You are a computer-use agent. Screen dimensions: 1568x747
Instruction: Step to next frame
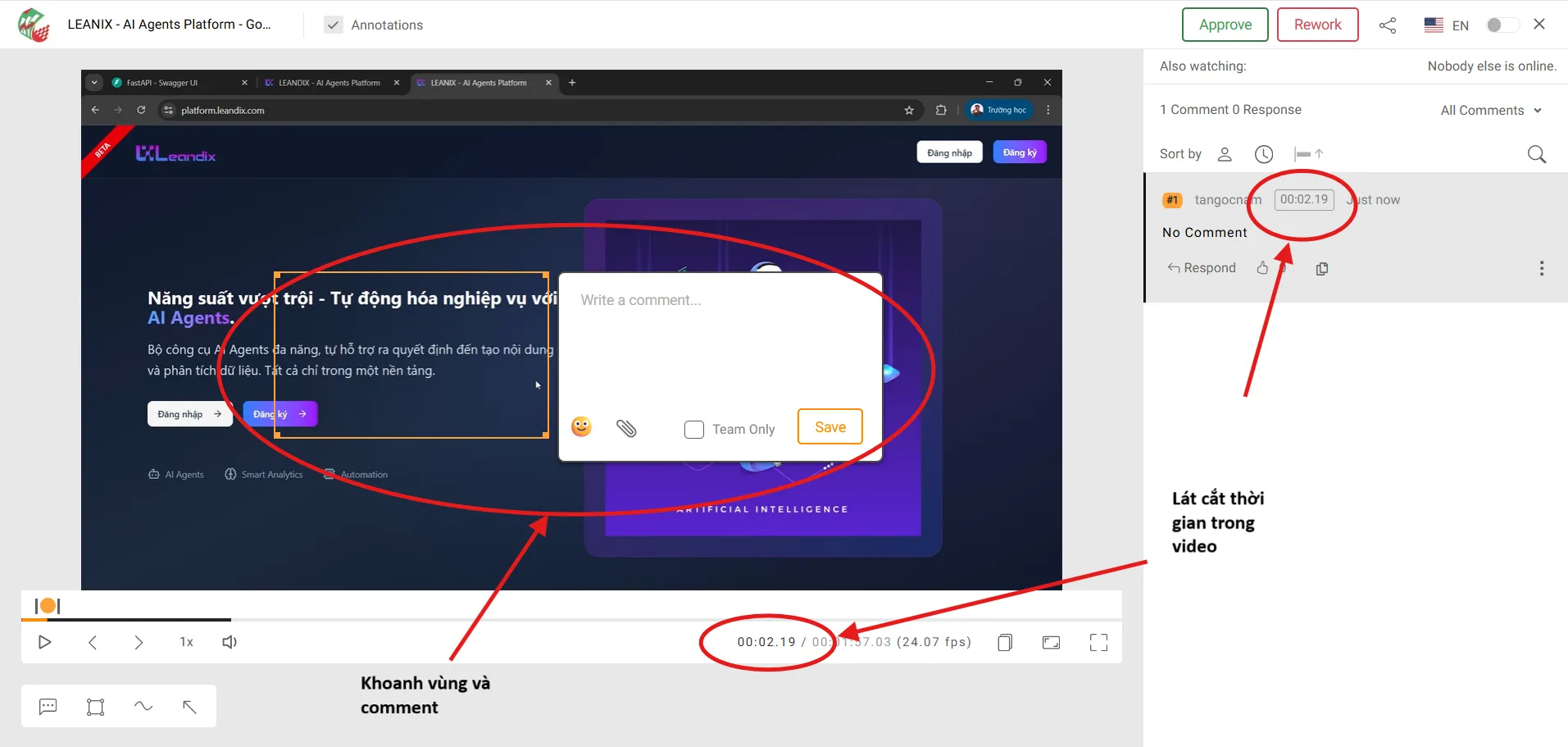coord(139,642)
